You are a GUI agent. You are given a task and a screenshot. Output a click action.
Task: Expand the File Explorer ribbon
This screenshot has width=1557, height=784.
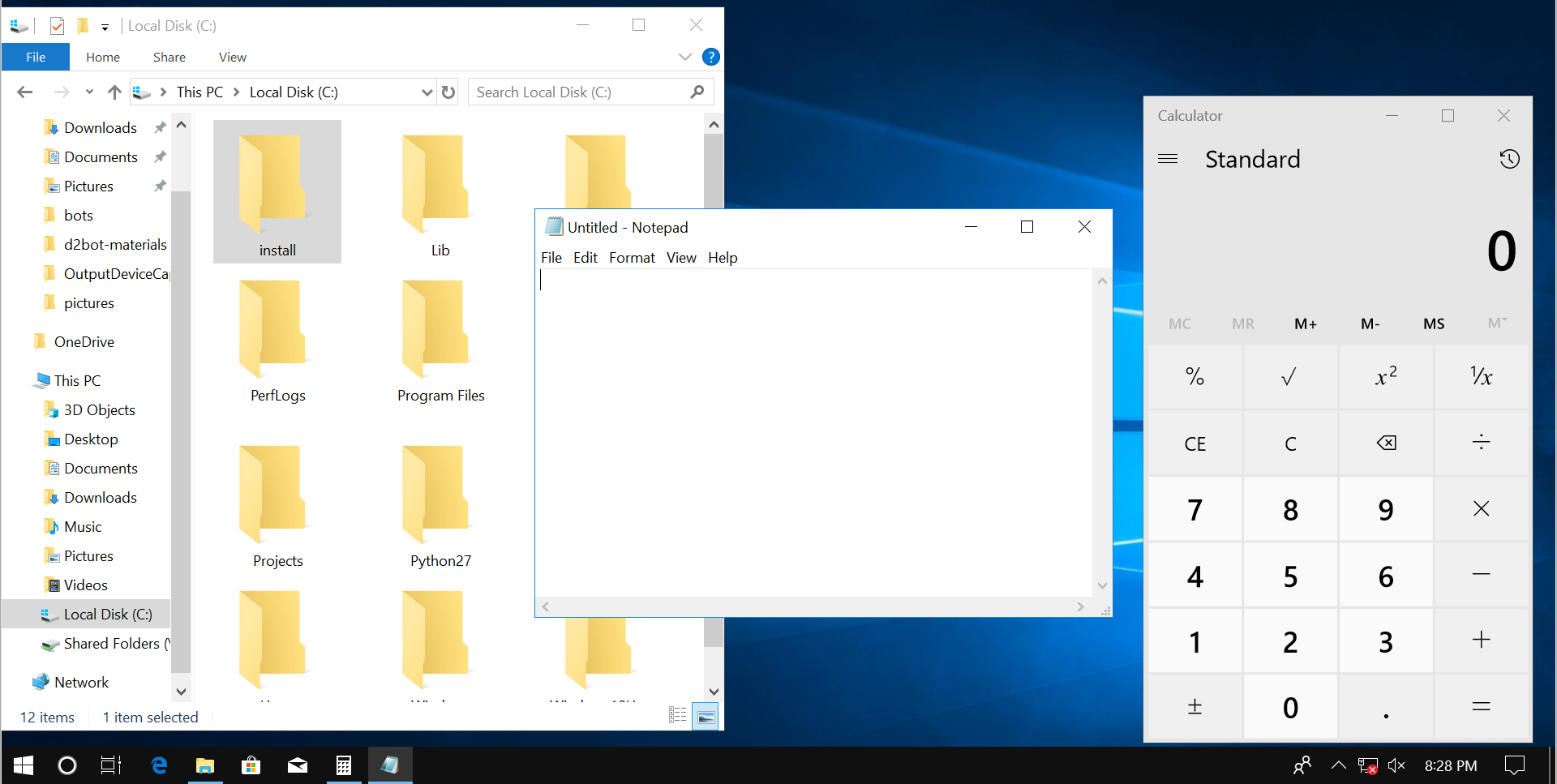684,57
